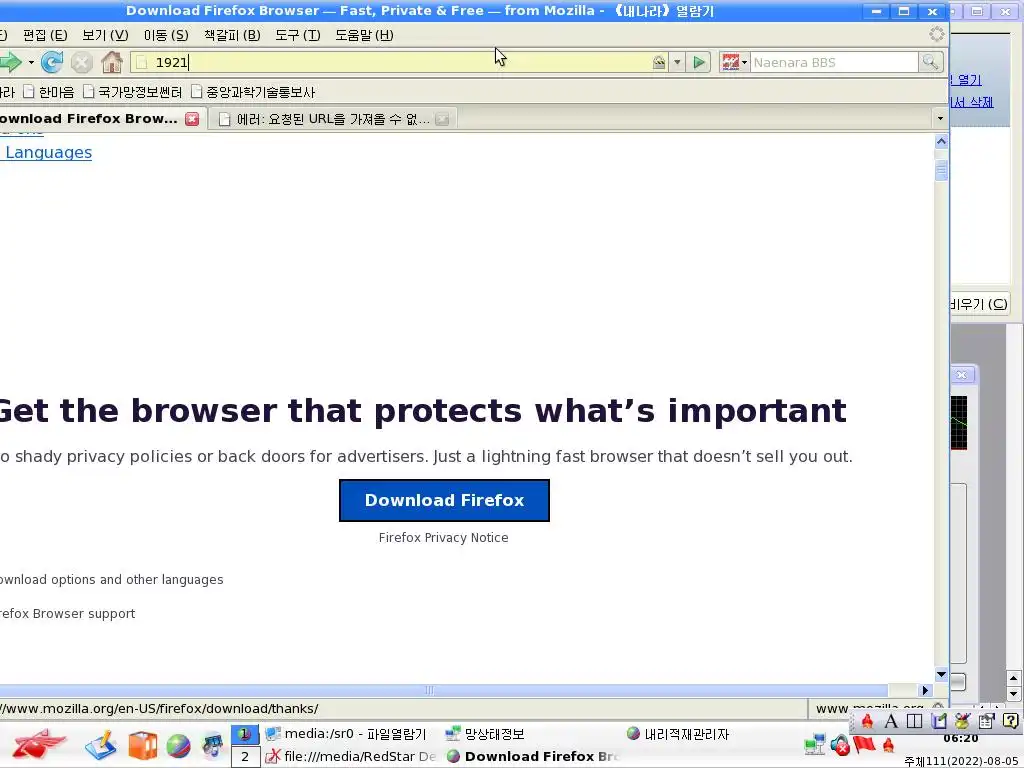
Task: Switch to virtual desktop 1
Action: 245,734
